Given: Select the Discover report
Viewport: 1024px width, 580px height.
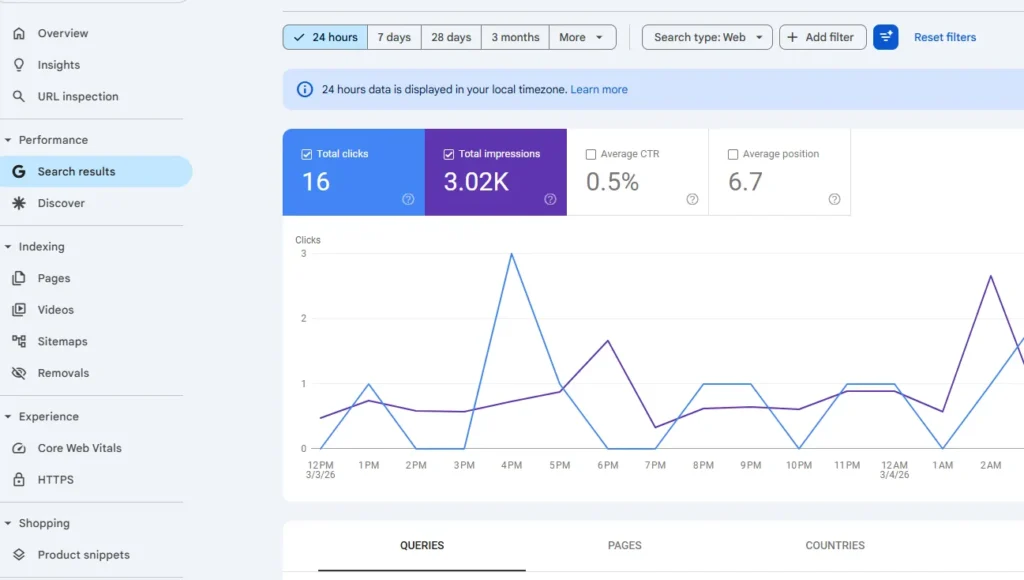Looking at the screenshot, I should click(60, 201).
